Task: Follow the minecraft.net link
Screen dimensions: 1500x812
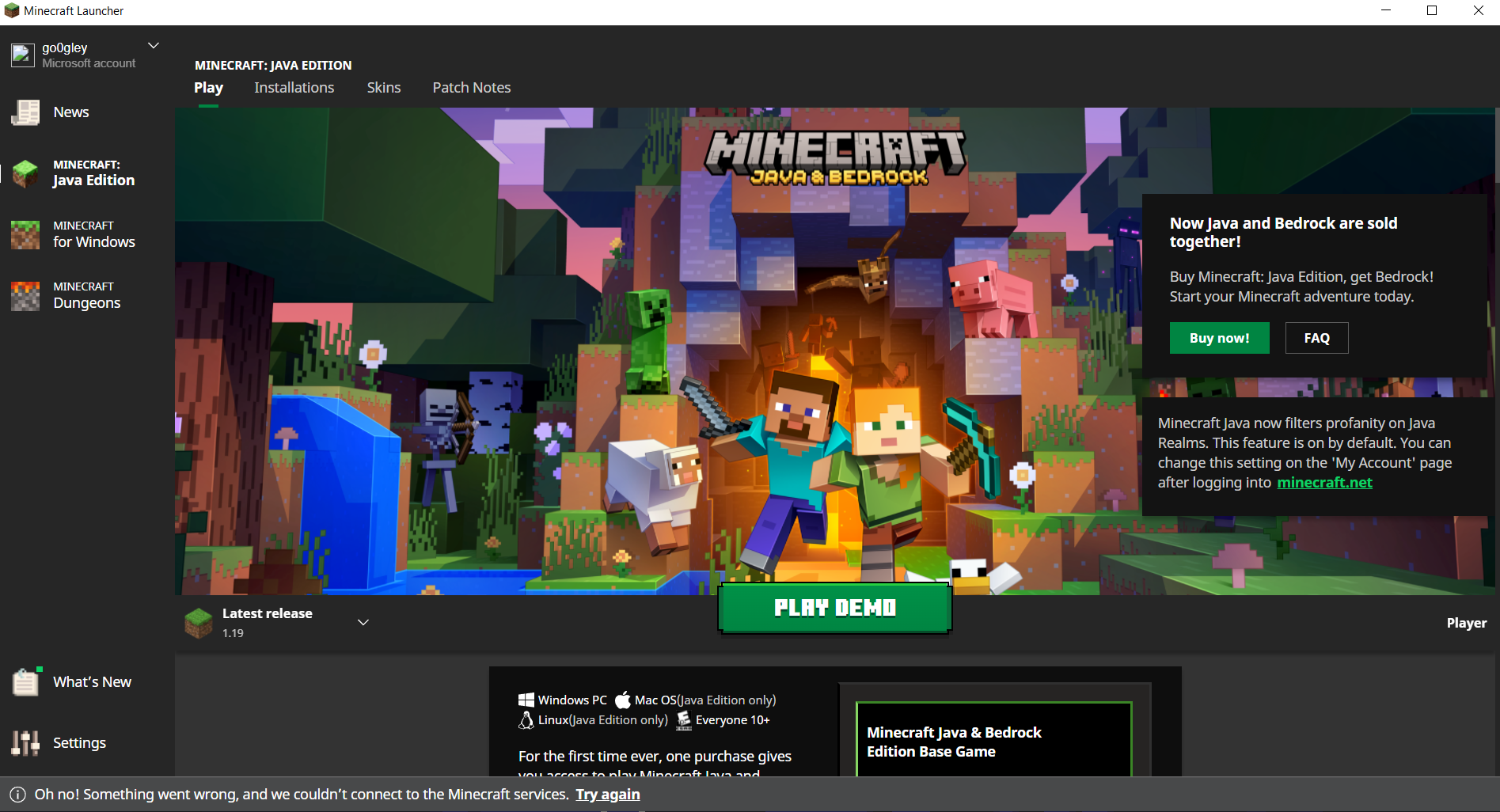Action: (1324, 483)
